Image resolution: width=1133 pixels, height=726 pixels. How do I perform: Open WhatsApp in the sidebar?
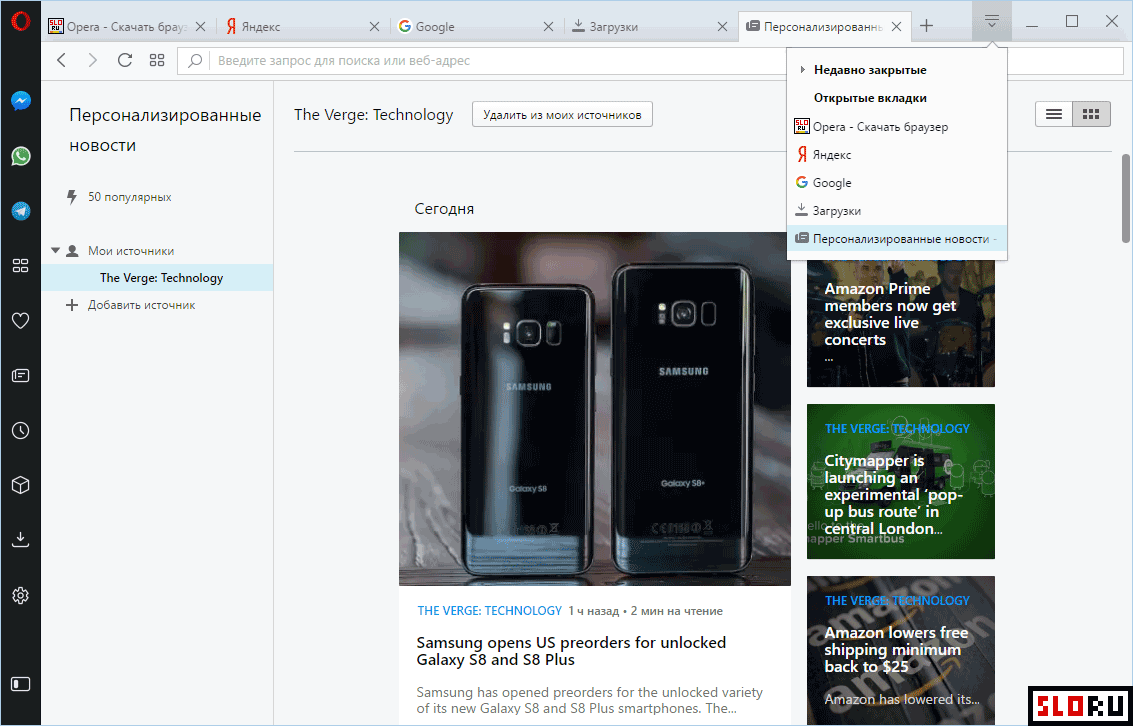[20, 155]
